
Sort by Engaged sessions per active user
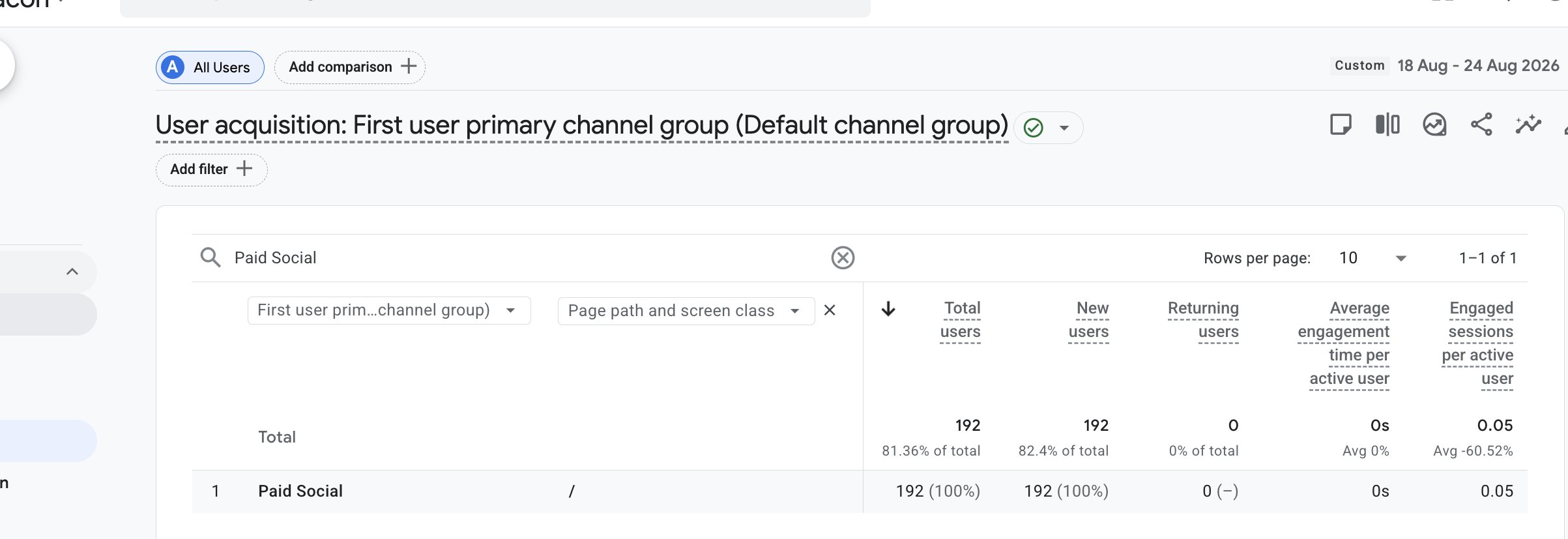(1477, 343)
